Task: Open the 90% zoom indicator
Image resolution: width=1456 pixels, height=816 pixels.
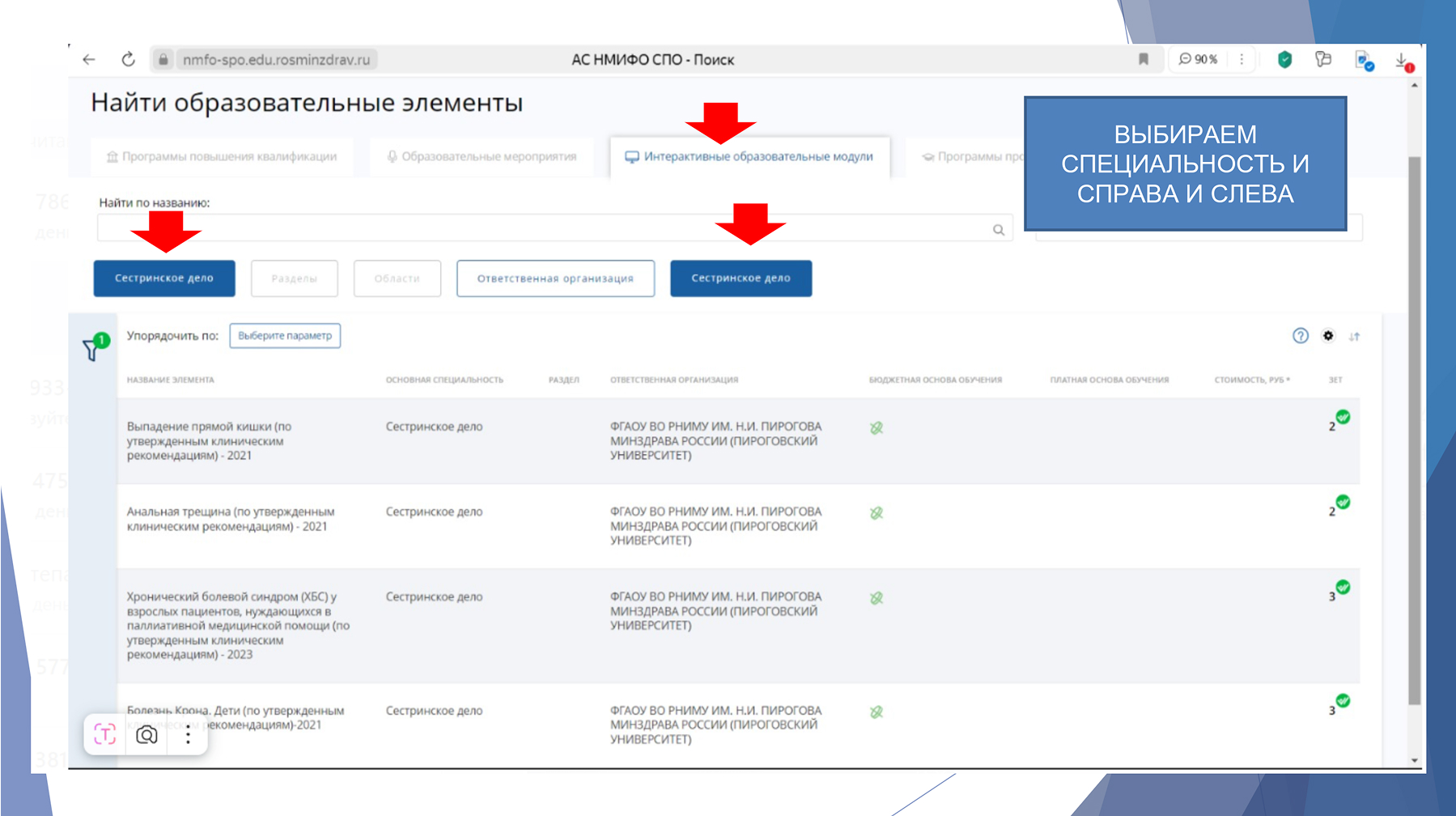Action: pyautogui.click(x=1198, y=59)
